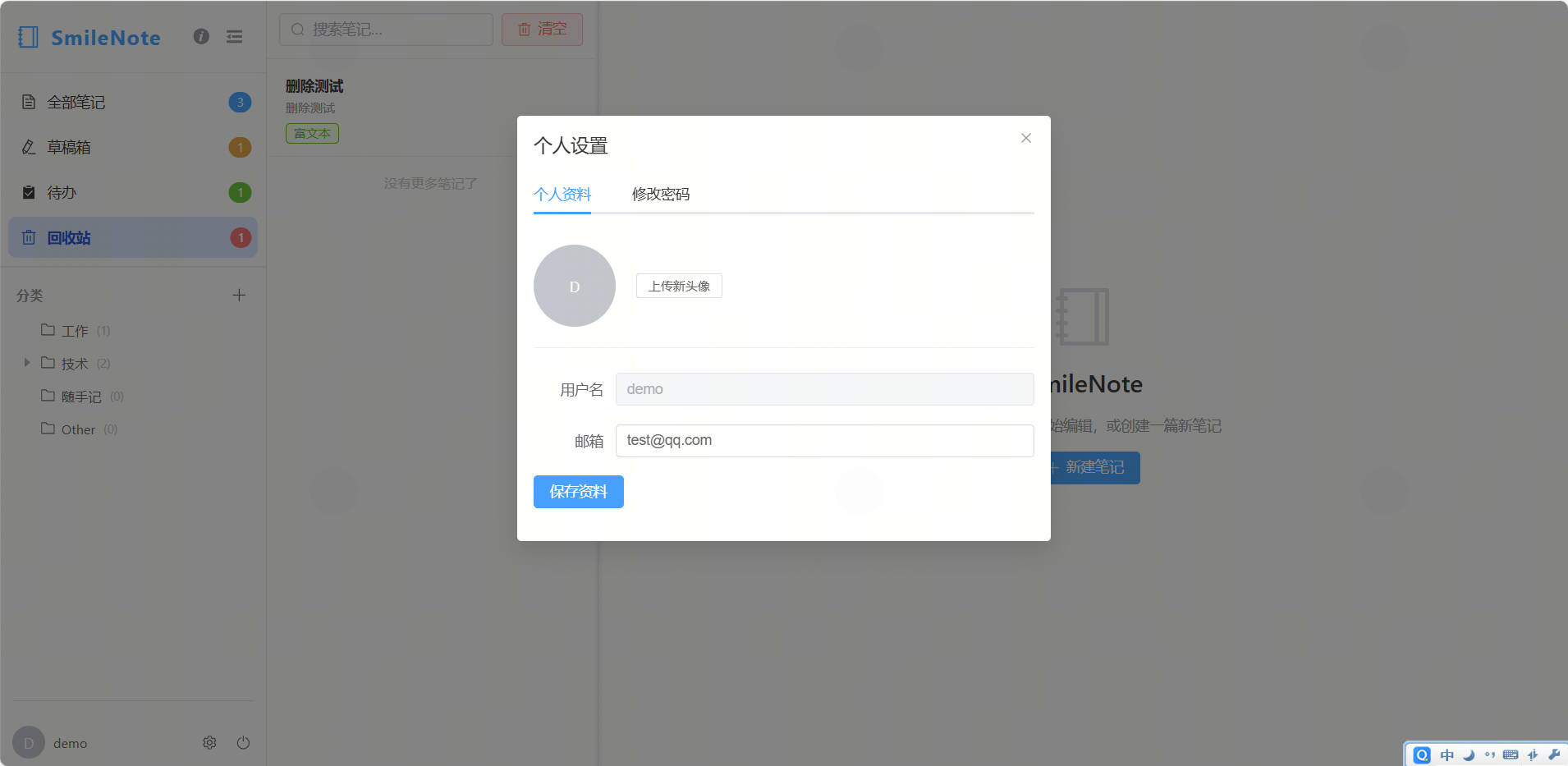Click the 清空 button

[542, 30]
